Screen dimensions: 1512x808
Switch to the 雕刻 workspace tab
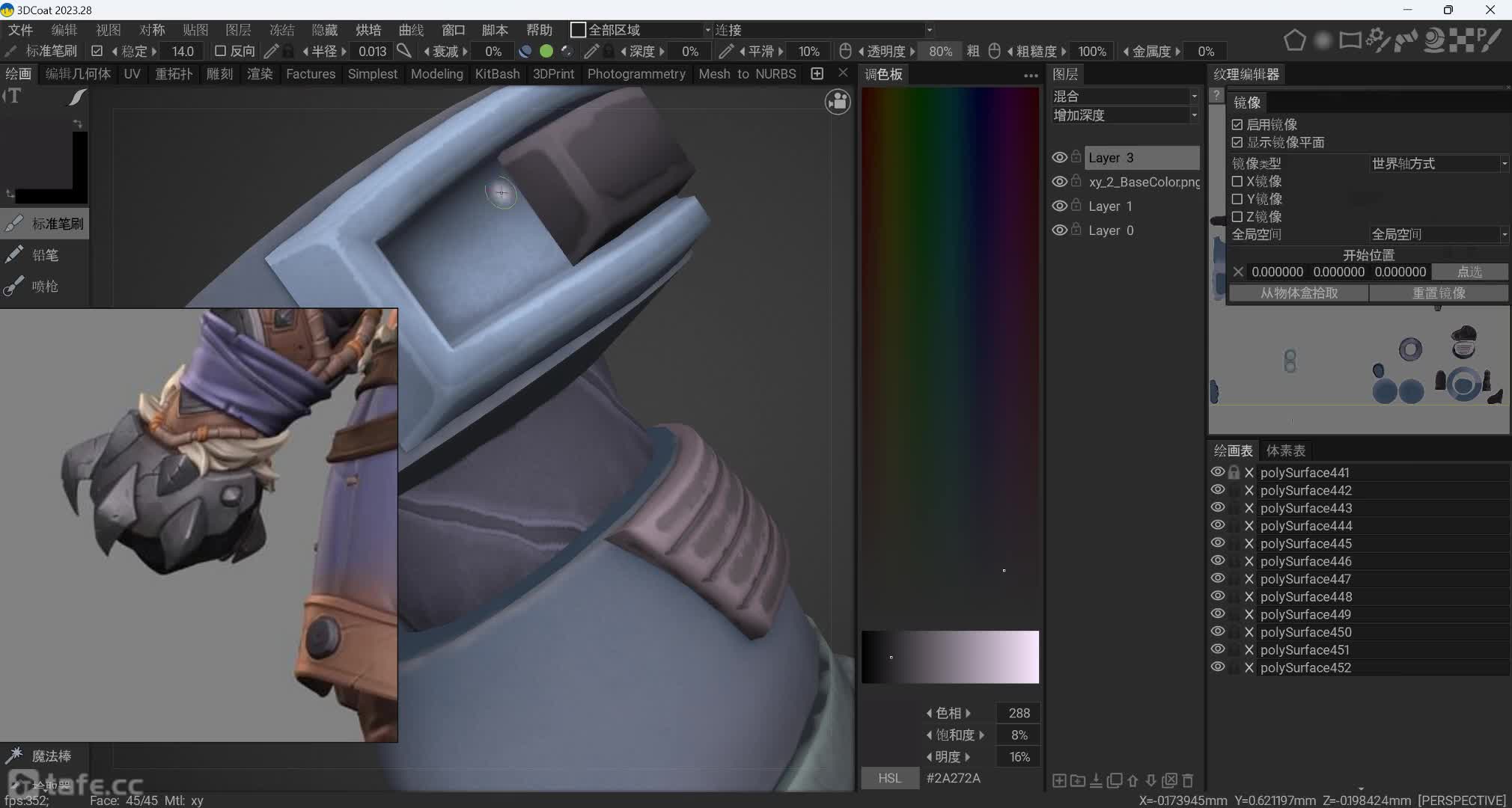click(x=219, y=74)
